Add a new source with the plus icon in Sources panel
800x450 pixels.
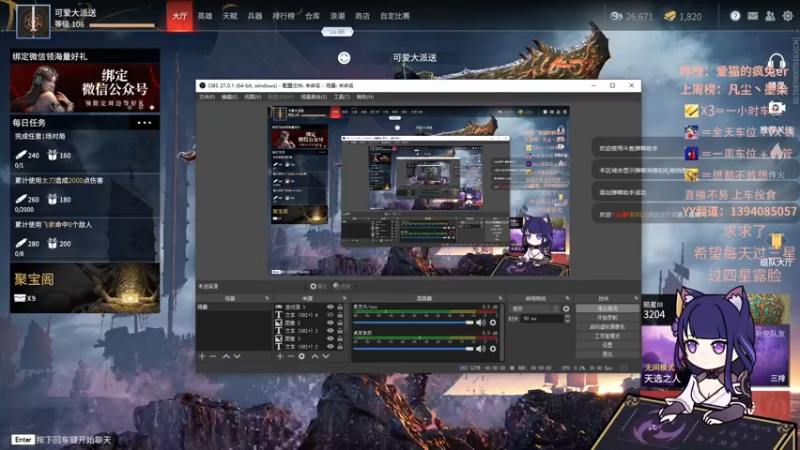click(x=280, y=356)
